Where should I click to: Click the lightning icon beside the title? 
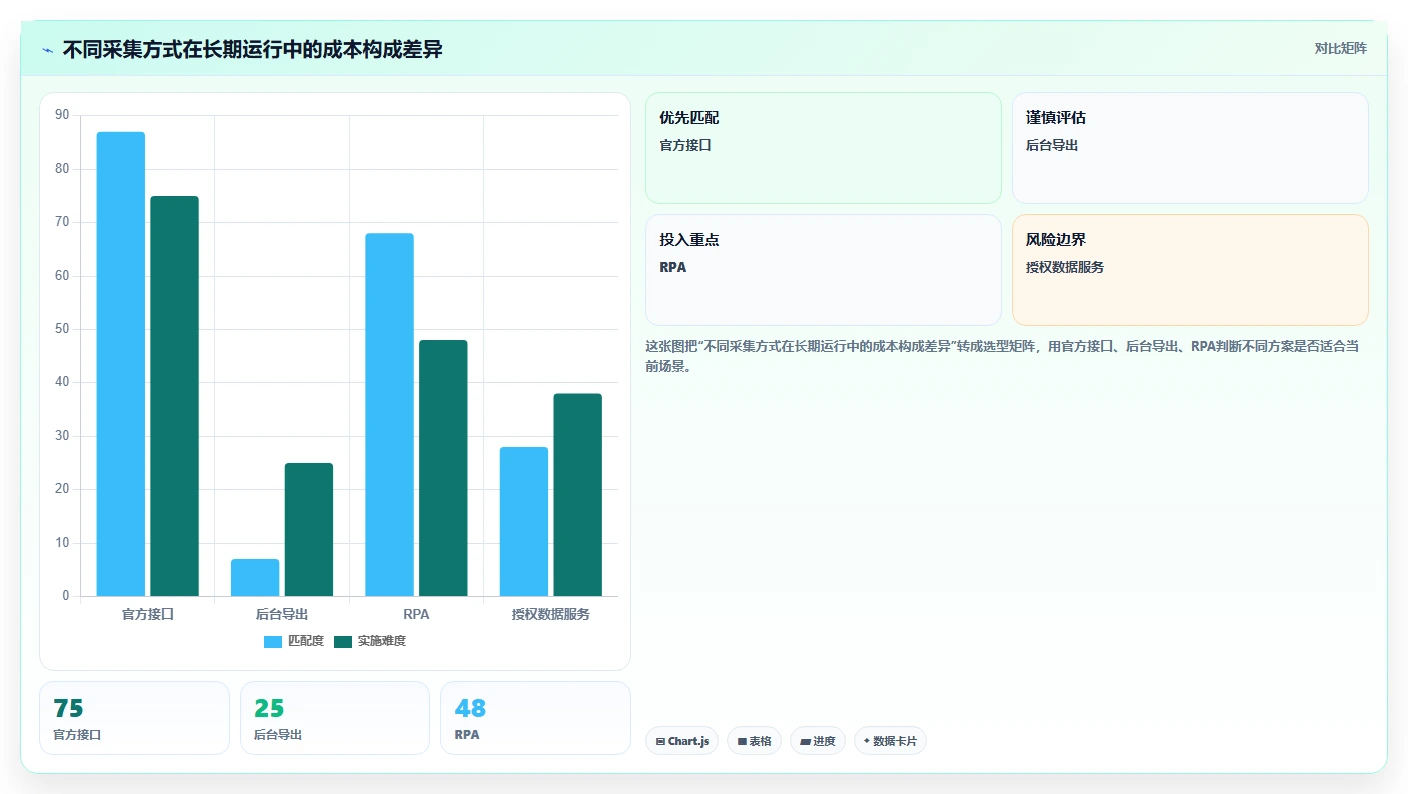[x=48, y=50]
